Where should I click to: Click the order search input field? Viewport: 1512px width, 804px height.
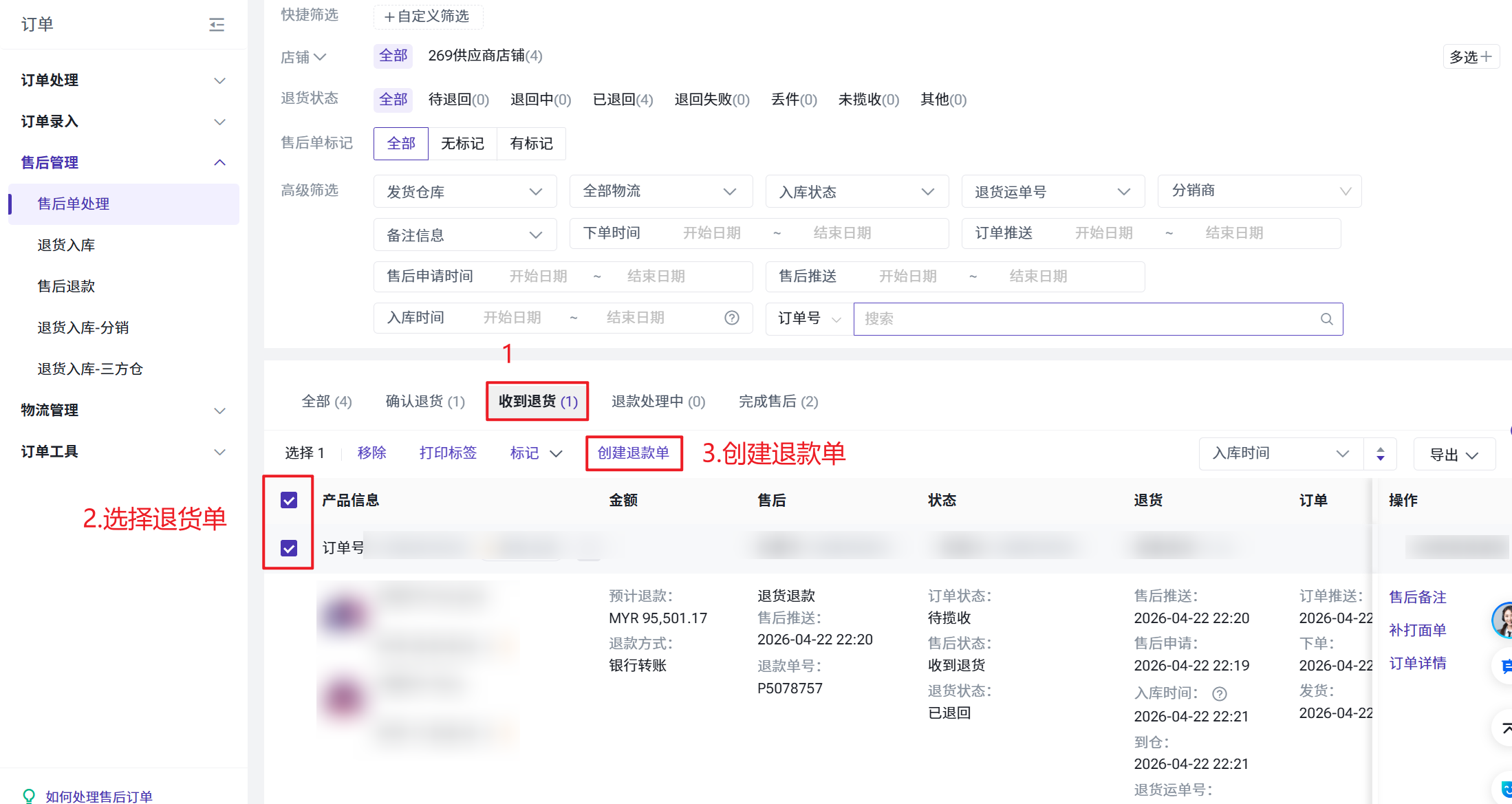point(1087,319)
